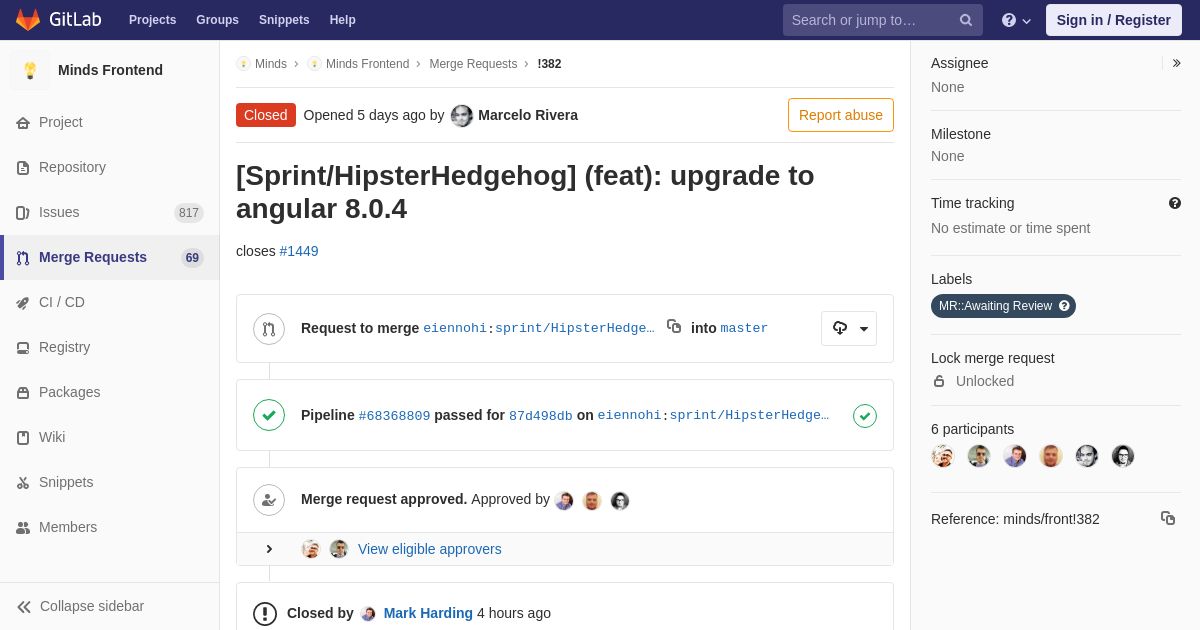Copy the source branch name icon

(x=674, y=326)
